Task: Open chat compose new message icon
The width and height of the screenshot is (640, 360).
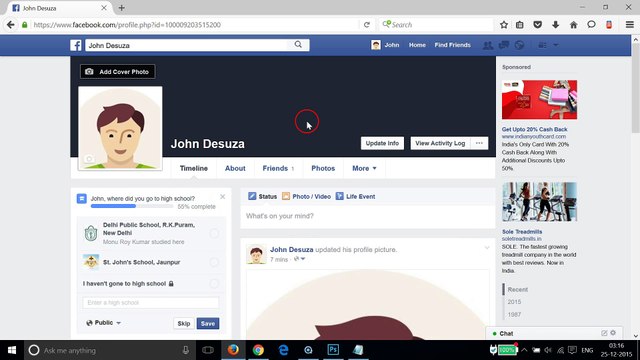Action: pyautogui.click(x=604, y=333)
